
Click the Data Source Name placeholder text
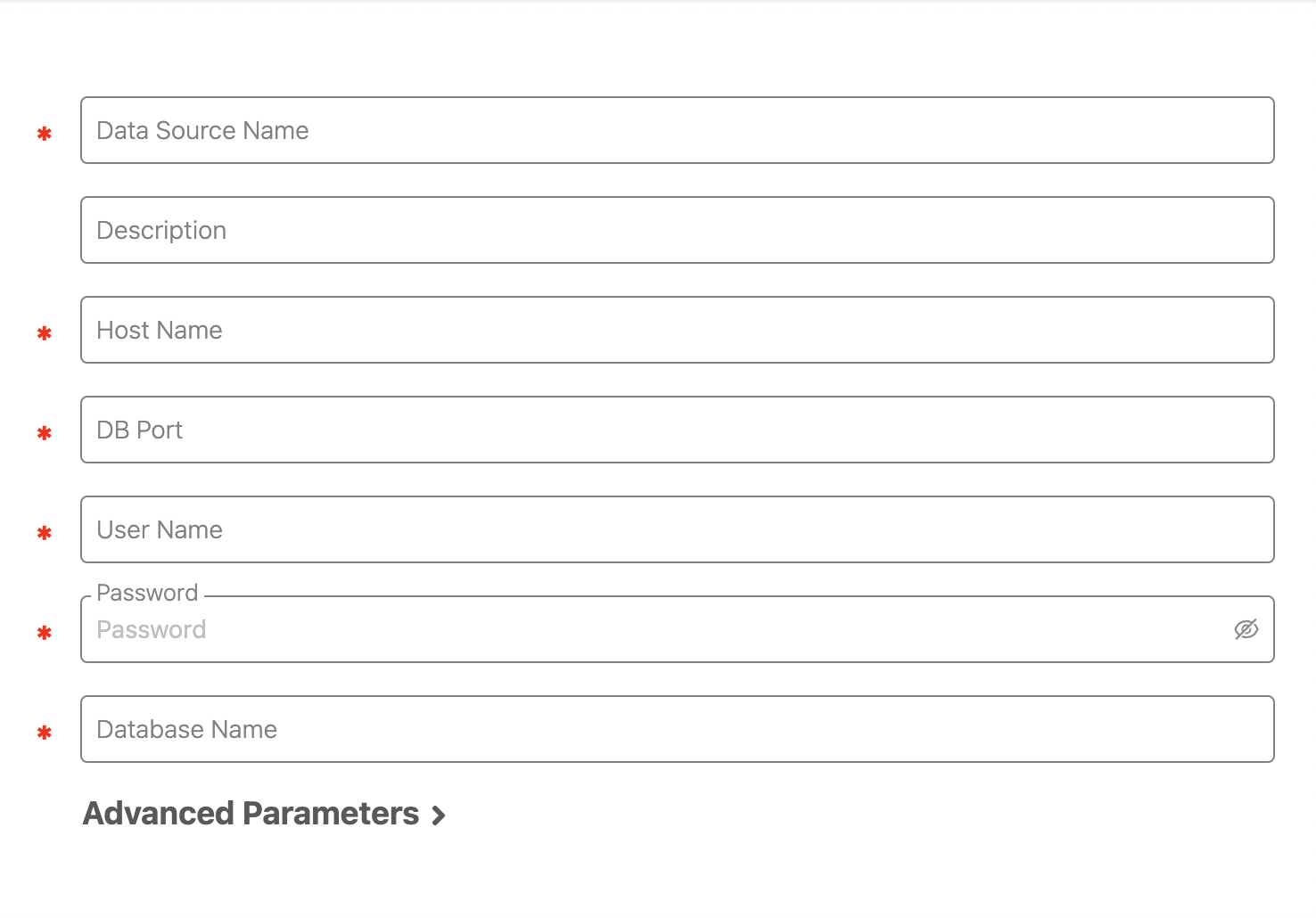click(x=202, y=131)
